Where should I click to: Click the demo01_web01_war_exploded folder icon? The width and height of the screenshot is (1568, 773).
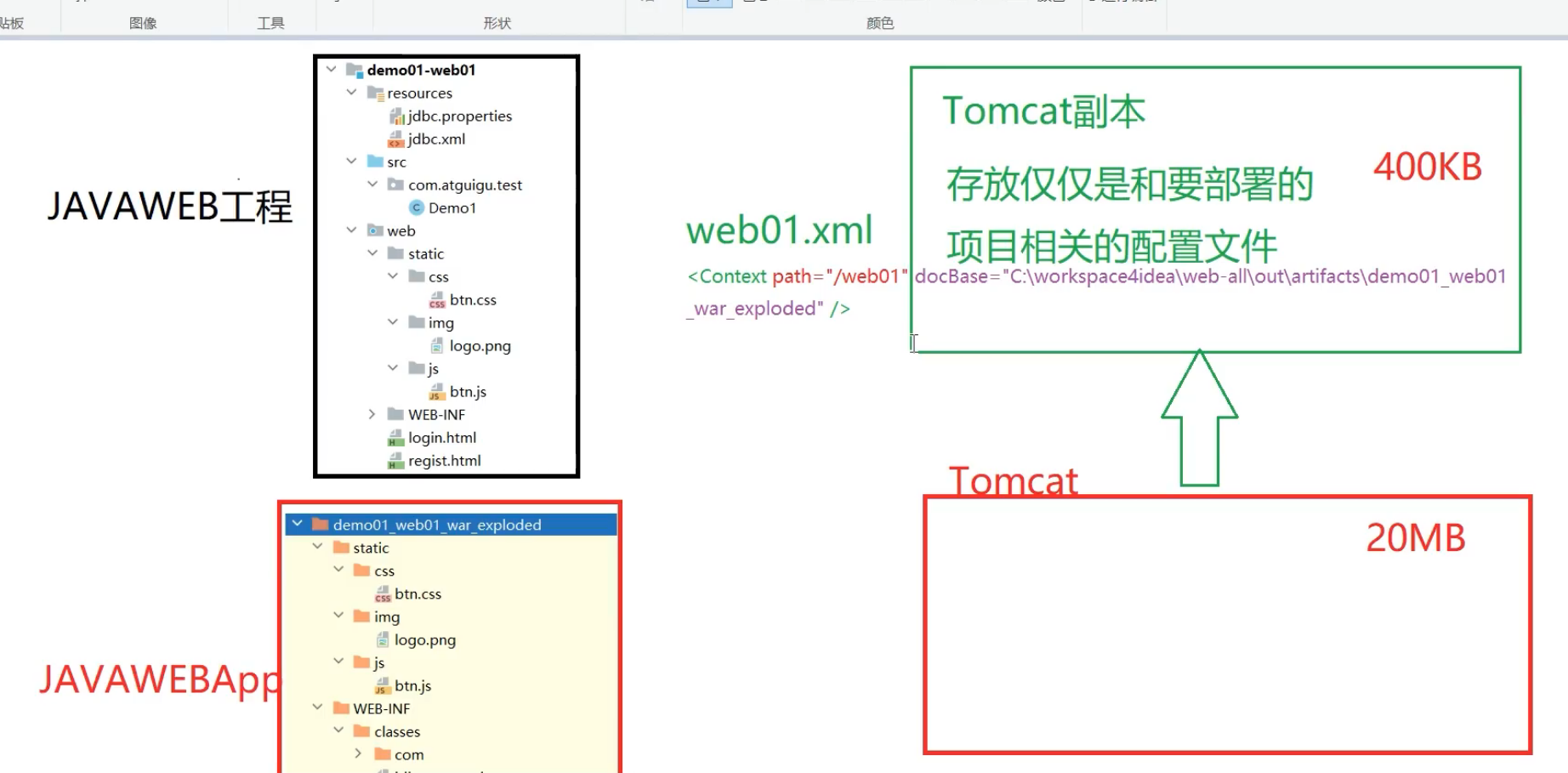tap(321, 525)
